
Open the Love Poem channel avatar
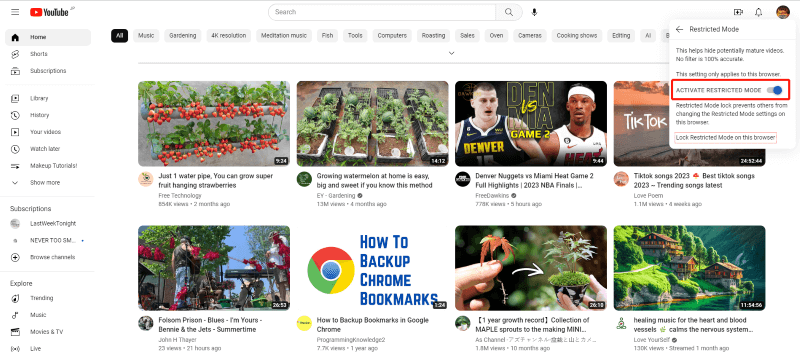621,179
